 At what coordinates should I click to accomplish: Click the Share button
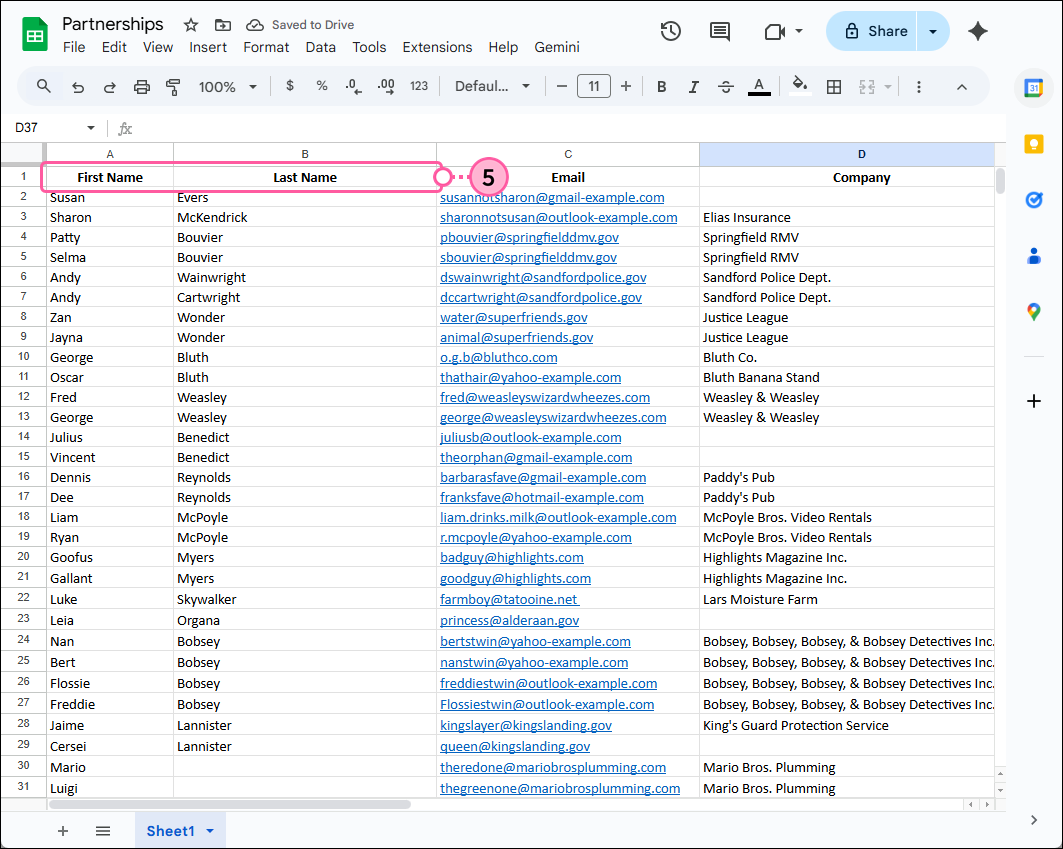(x=871, y=31)
